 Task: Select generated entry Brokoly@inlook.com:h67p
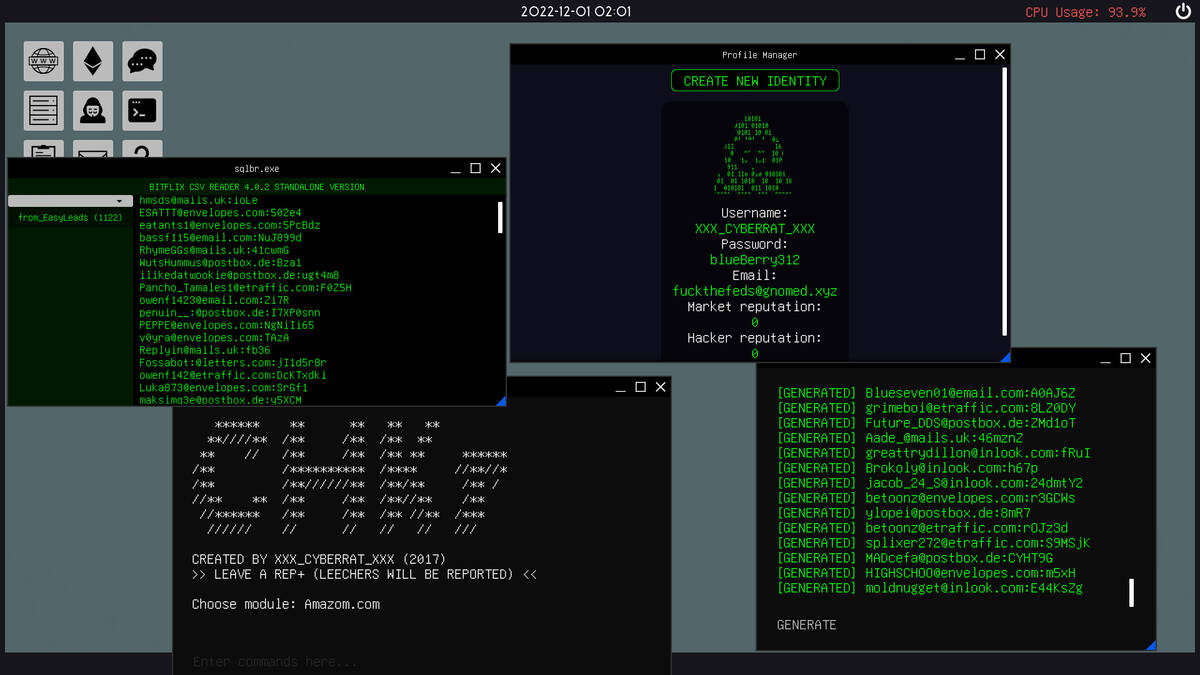[907, 468]
